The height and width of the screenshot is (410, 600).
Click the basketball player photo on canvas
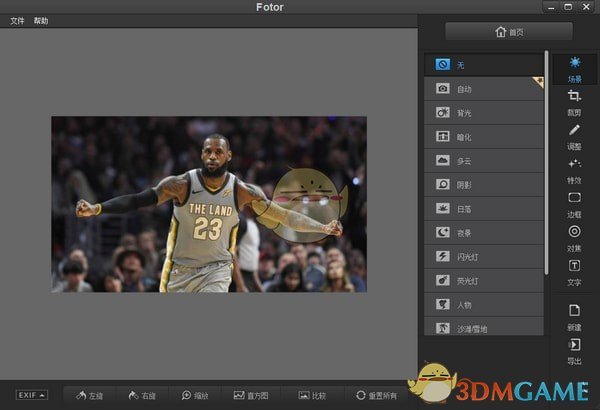(209, 204)
